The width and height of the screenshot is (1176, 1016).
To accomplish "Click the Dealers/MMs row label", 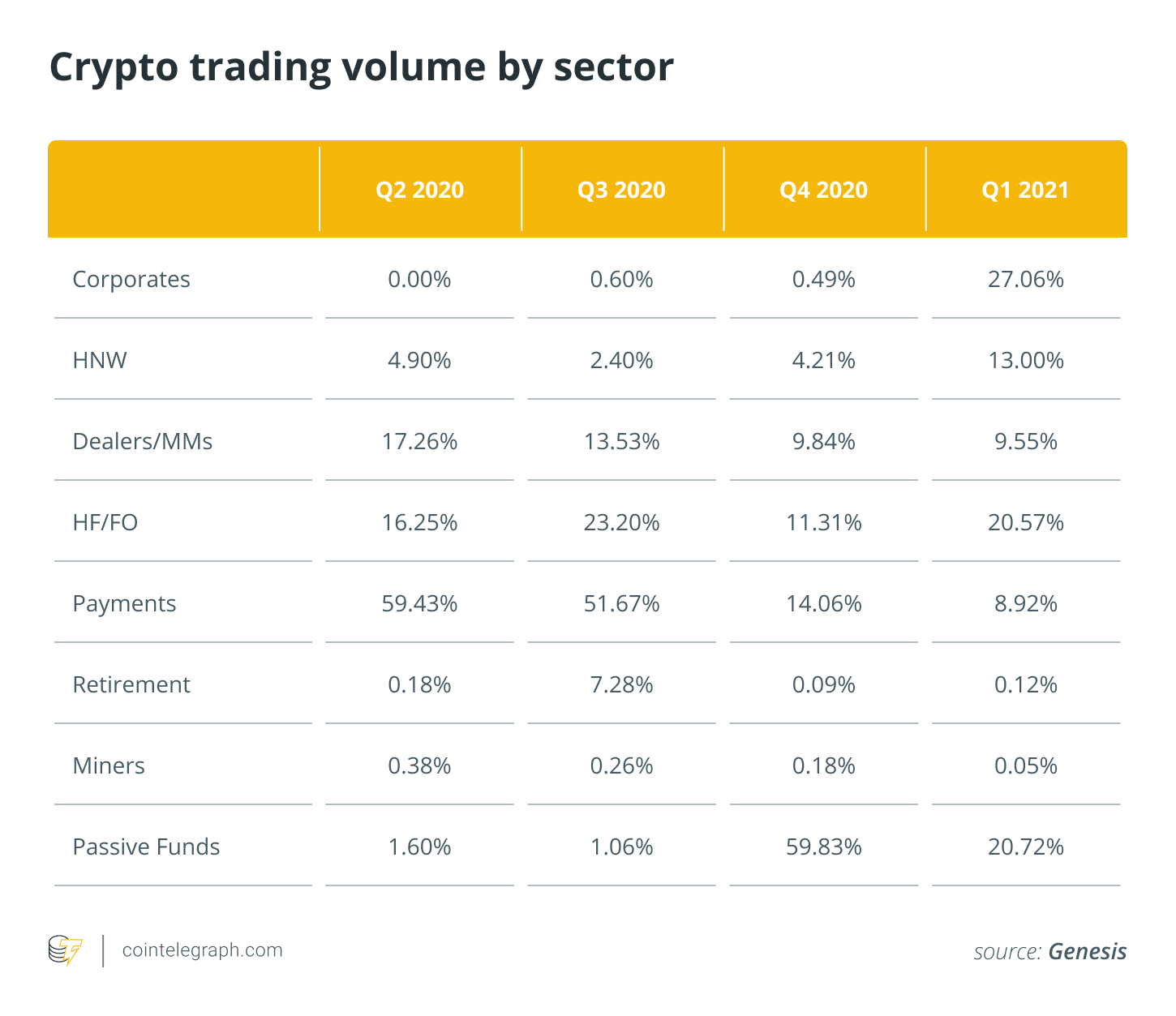I will 143,441.
